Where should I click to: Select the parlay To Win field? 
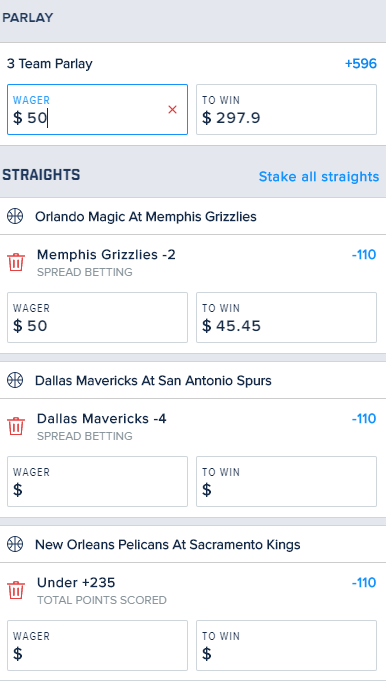(286, 110)
